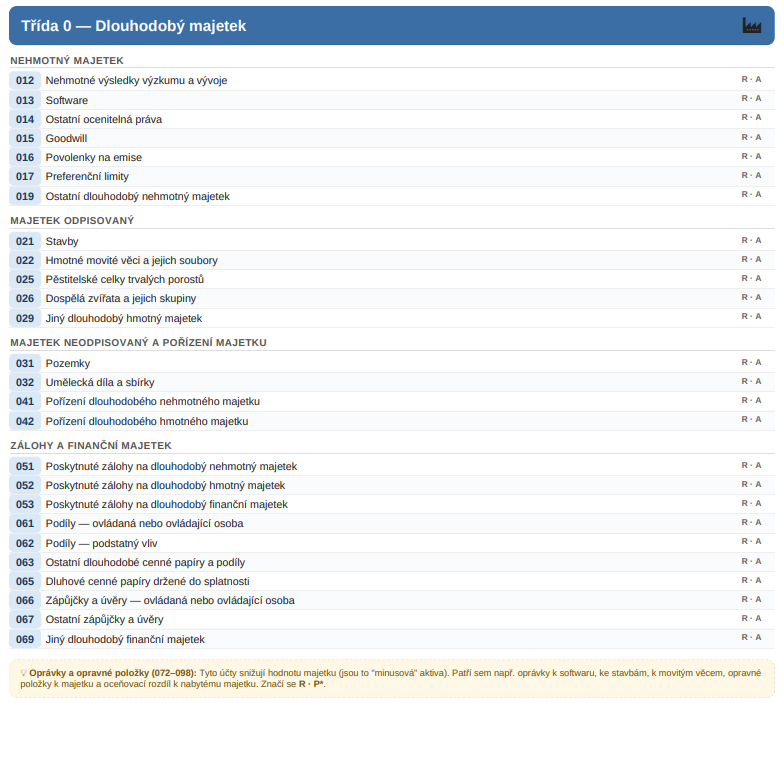Select Povolenky na emise row

[x=392, y=157]
